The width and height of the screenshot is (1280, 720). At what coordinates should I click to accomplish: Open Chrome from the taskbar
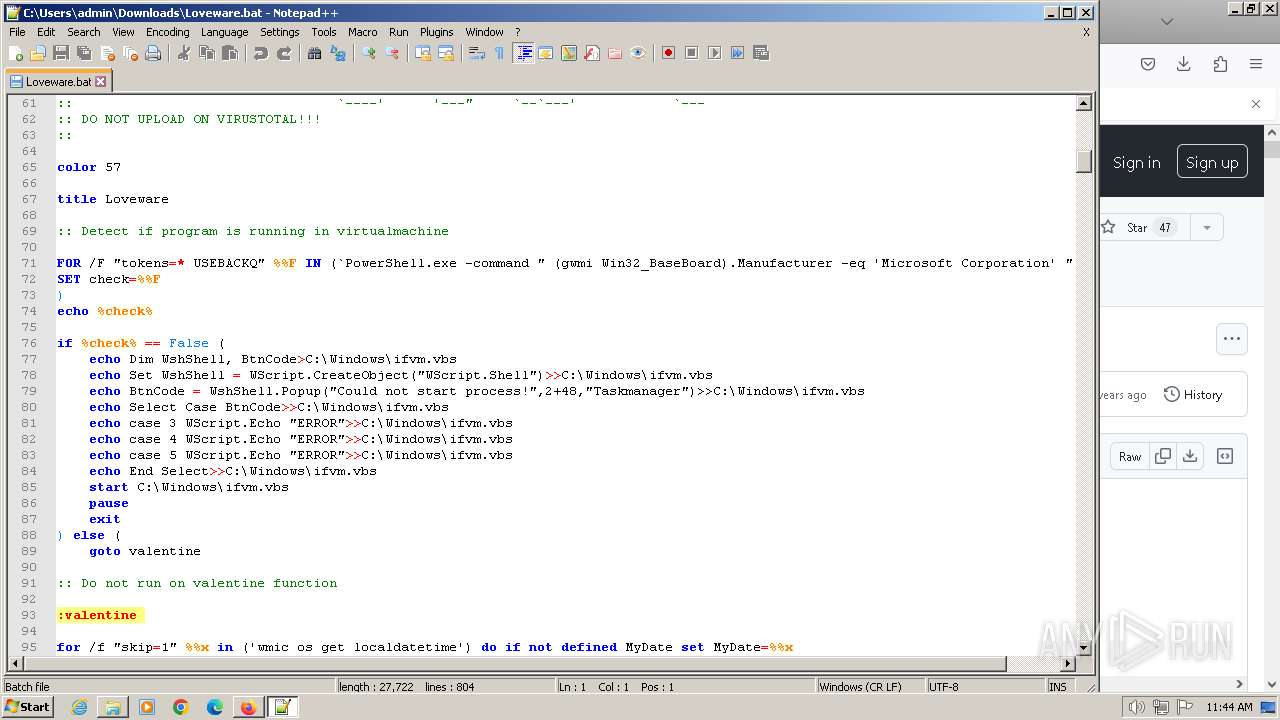tap(181, 707)
